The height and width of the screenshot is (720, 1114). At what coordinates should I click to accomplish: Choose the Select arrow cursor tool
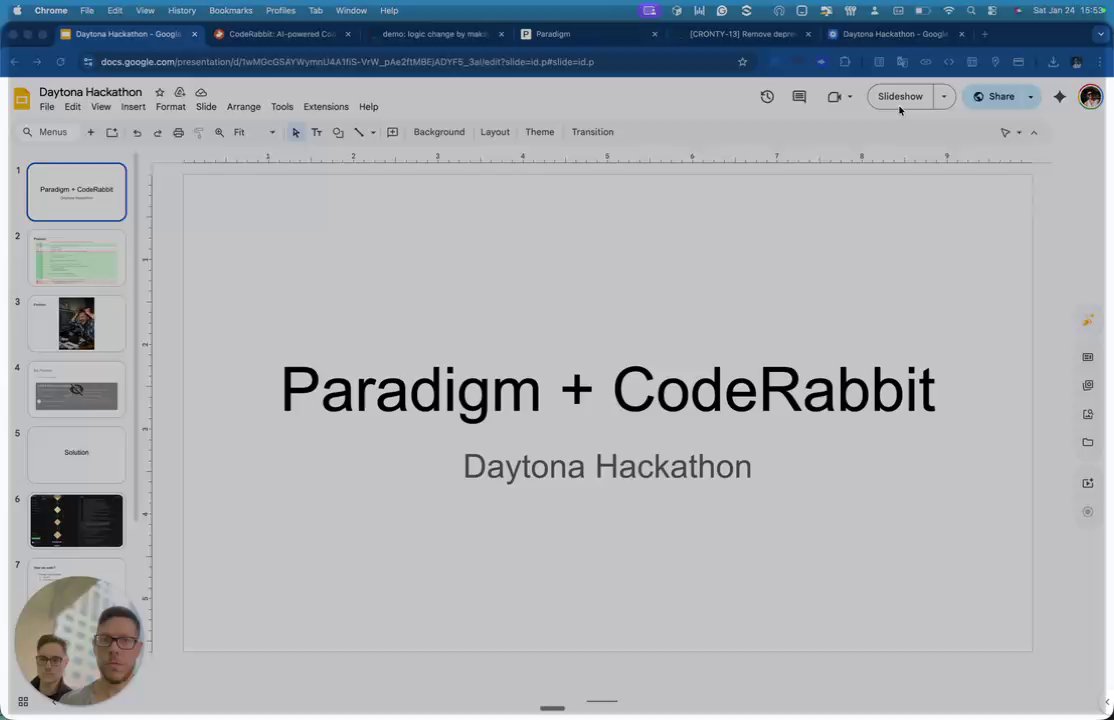coord(296,133)
